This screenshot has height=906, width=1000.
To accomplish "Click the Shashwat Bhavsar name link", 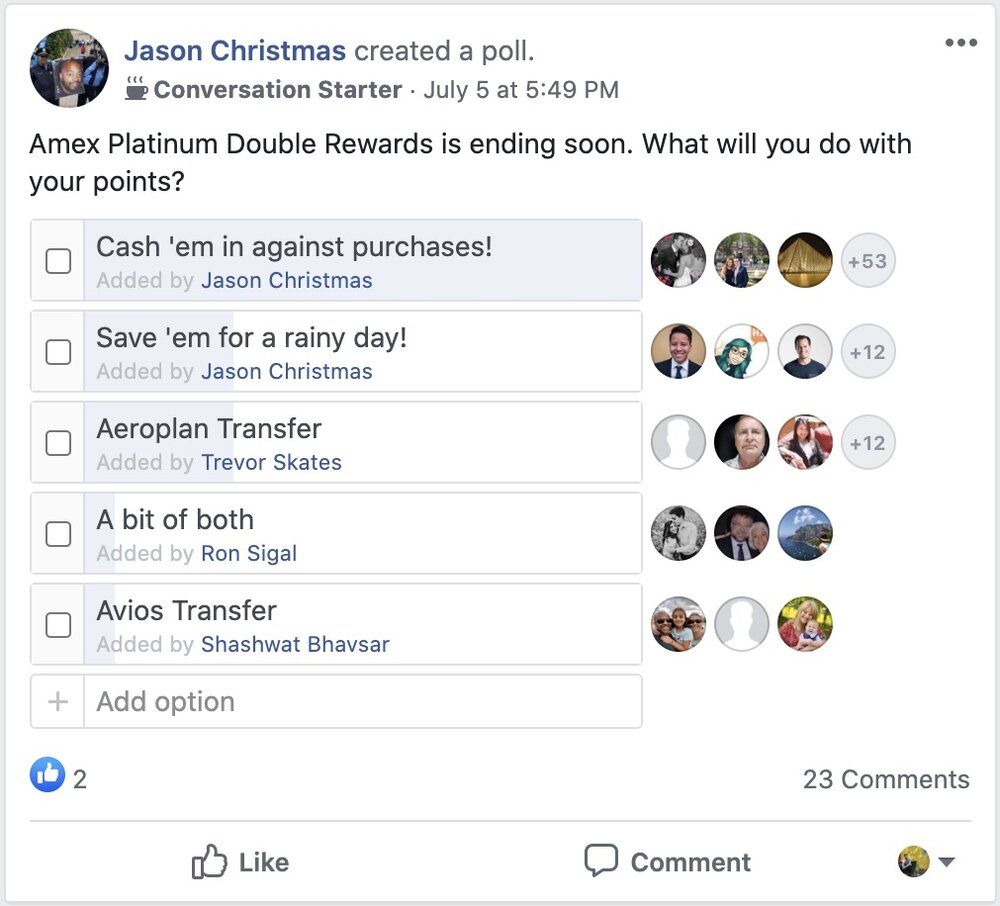I will pyautogui.click(x=295, y=645).
